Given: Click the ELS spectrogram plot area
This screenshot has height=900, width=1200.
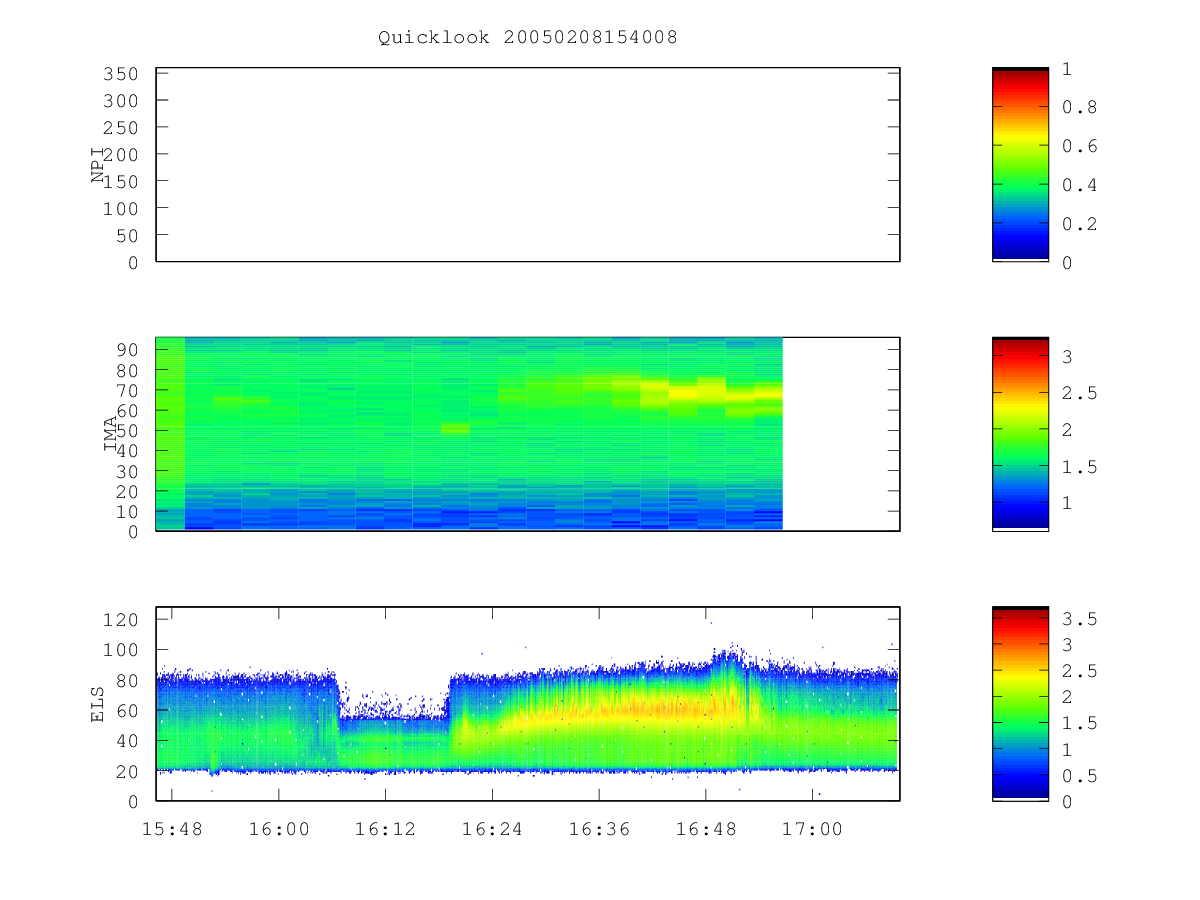Looking at the screenshot, I should [528, 704].
